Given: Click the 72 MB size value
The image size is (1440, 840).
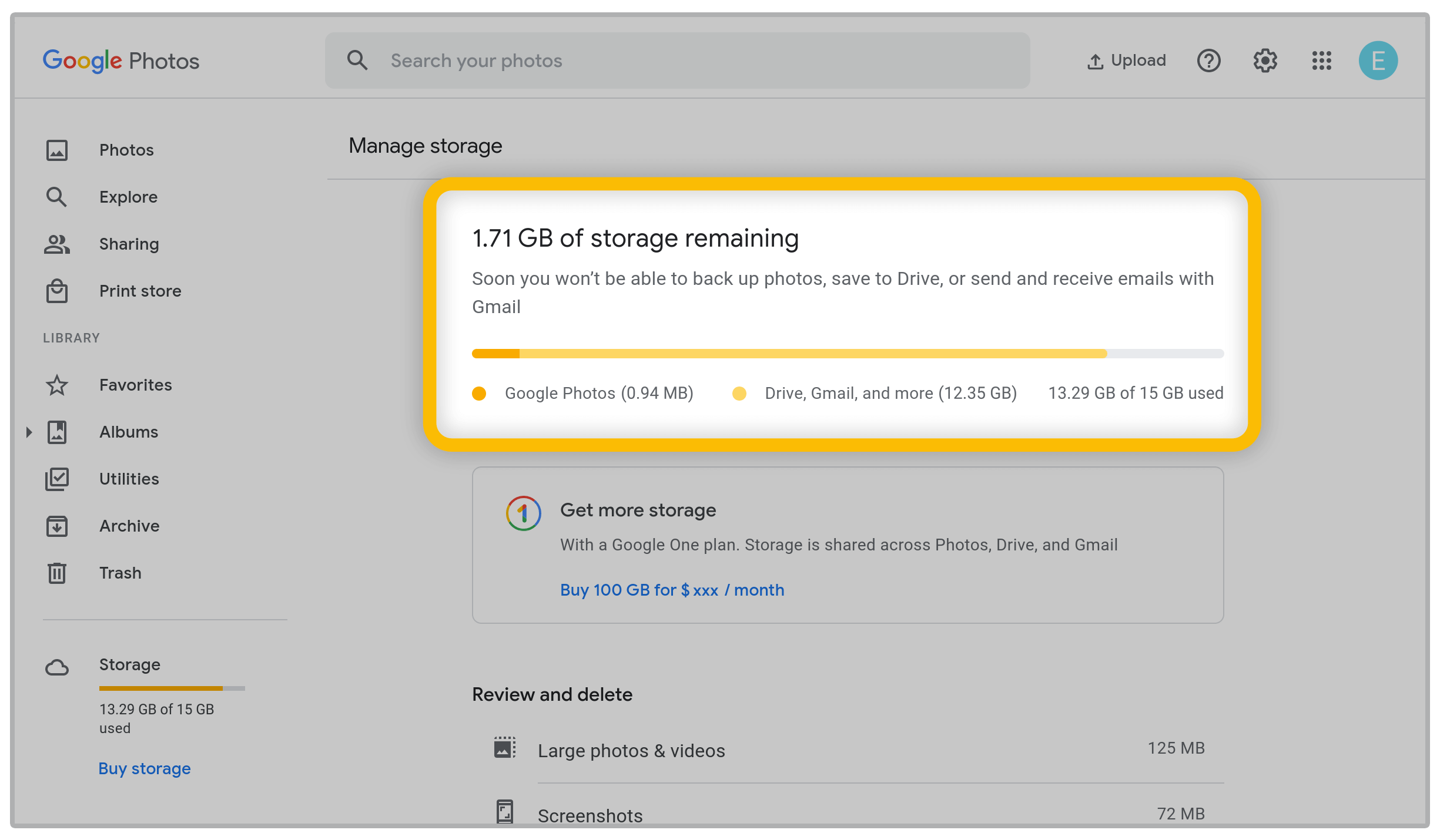Looking at the screenshot, I should coord(1181,814).
